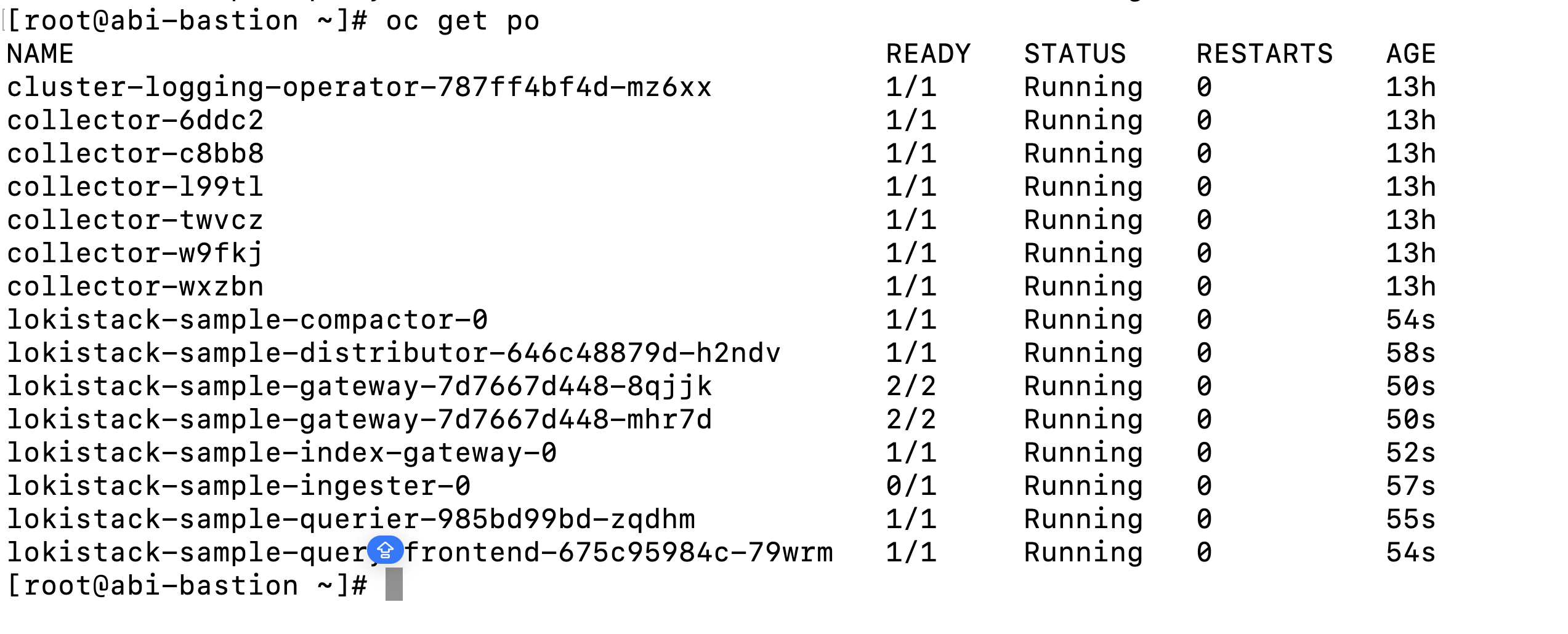Image resolution: width=1568 pixels, height=634 pixels.
Task: Click the 'oc get po' command text
Action: [463, 22]
